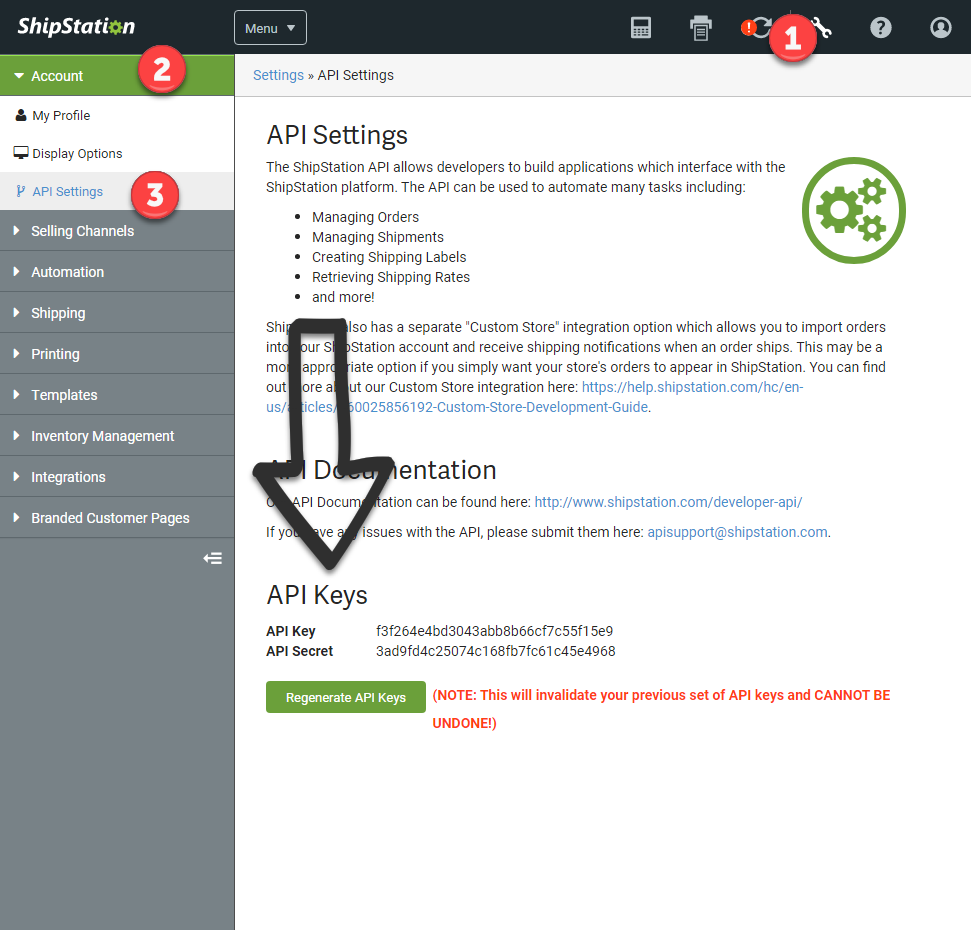This screenshot has width=971, height=930.
Task: Collapse the sidebar using the arrow icon
Action: click(212, 558)
